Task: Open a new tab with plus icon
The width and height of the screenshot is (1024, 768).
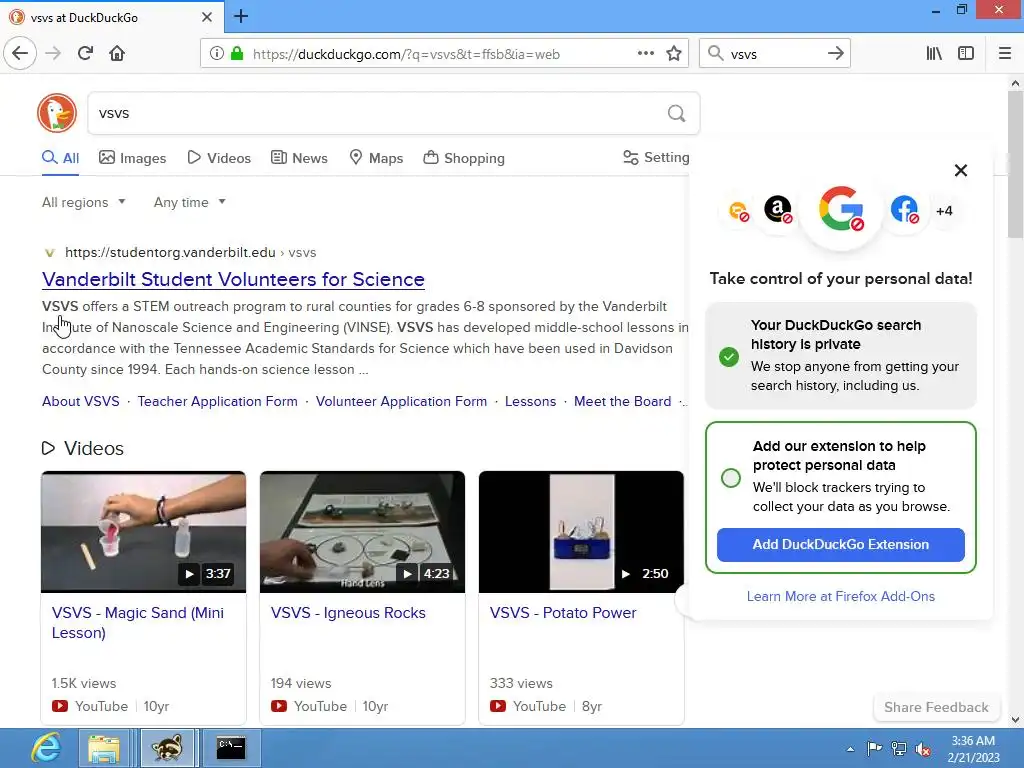Action: click(241, 16)
